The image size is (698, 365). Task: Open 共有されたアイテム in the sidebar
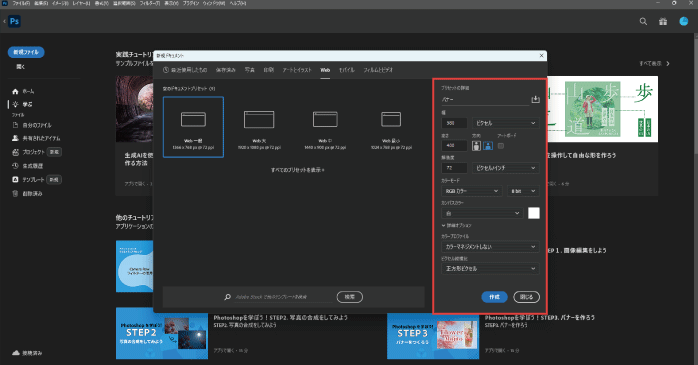tap(36, 138)
